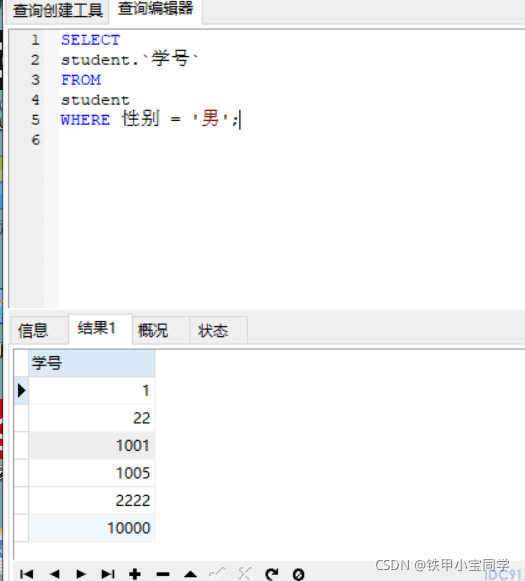Select the 查询编辑器 tab
This screenshot has width=525, height=581.
click(x=155, y=9)
